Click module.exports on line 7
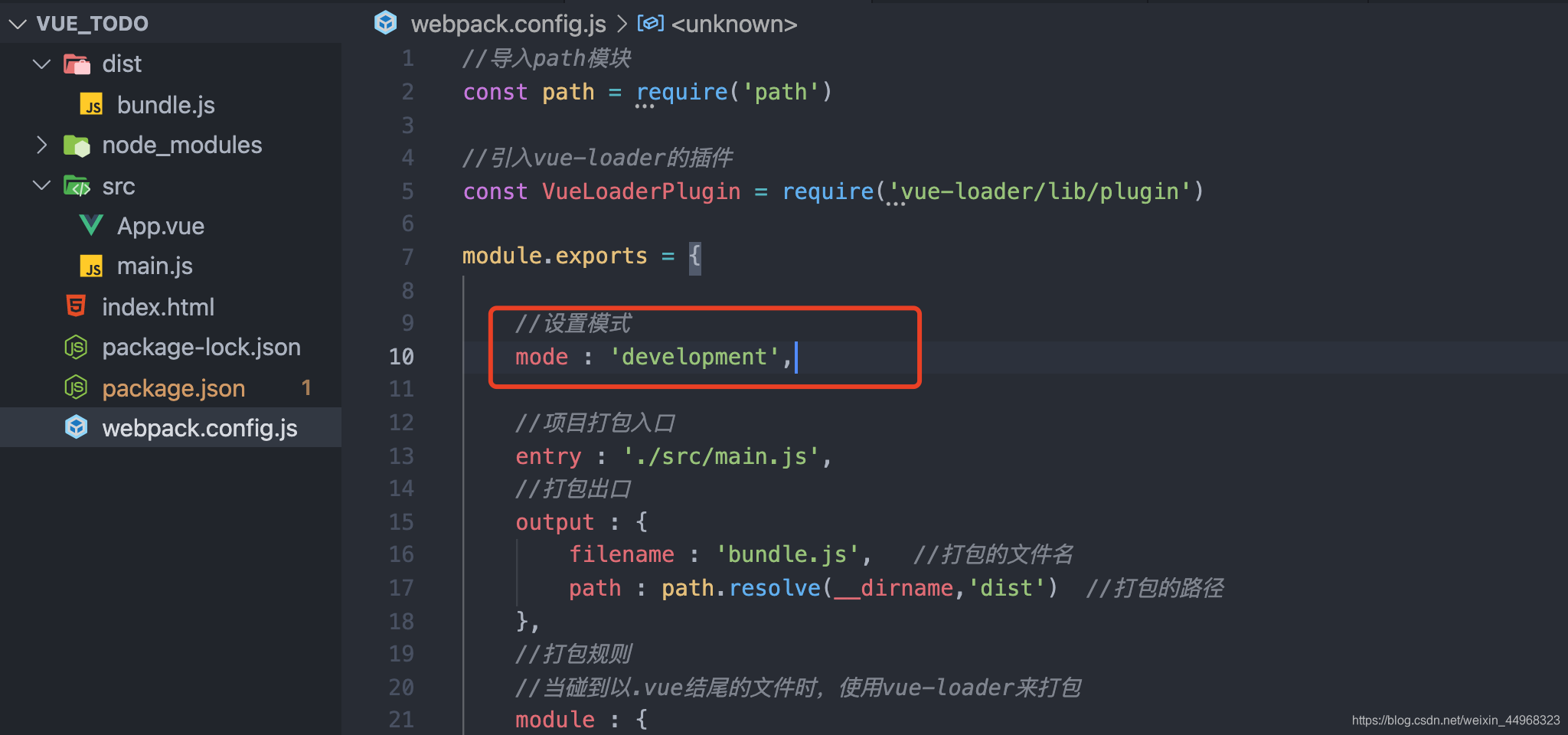Screen dimensions: 1568x735 click(x=555, y=256)
